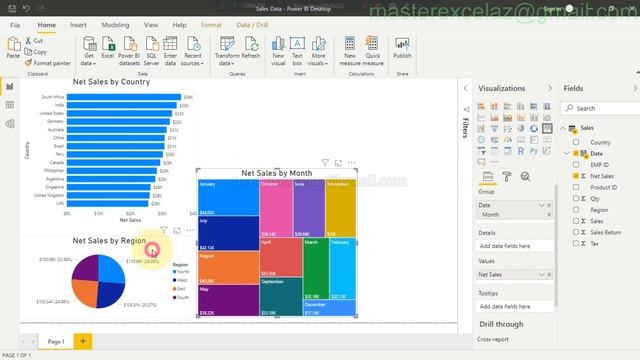Click the Format painter button

point(47,63)
